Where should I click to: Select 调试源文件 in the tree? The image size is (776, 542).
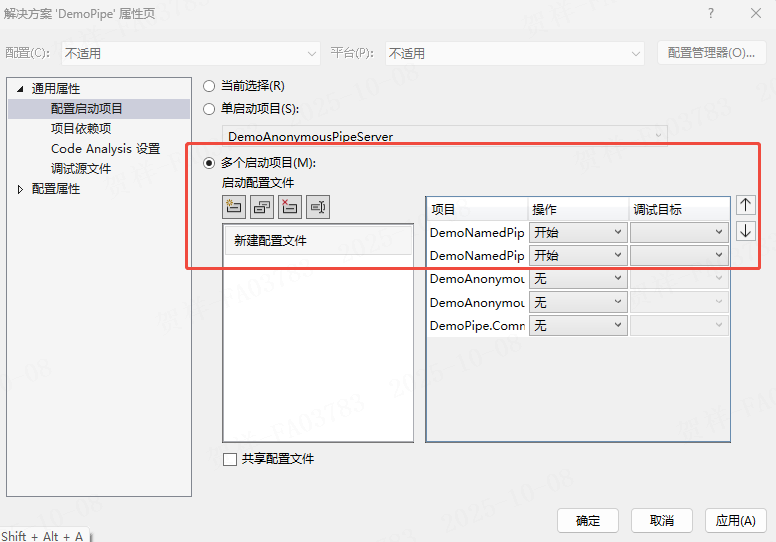coord(81,169)
